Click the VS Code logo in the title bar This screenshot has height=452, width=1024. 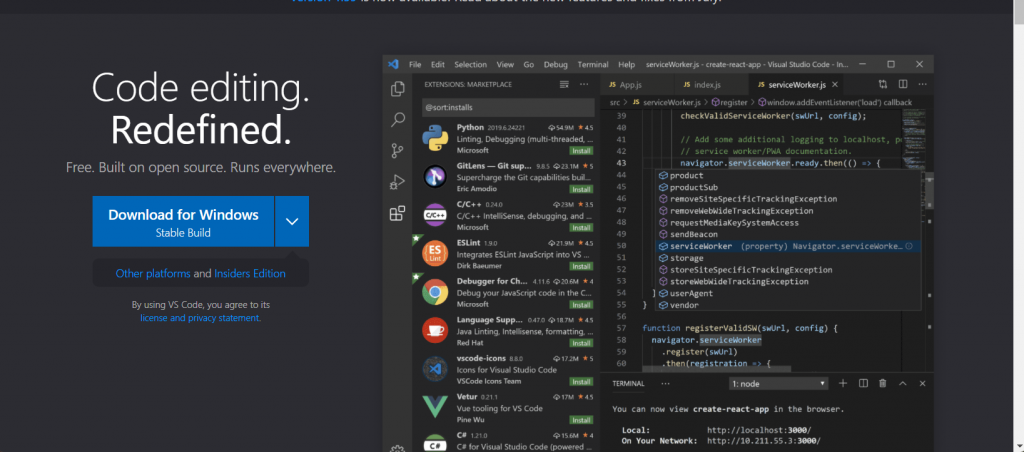point(393,65)
